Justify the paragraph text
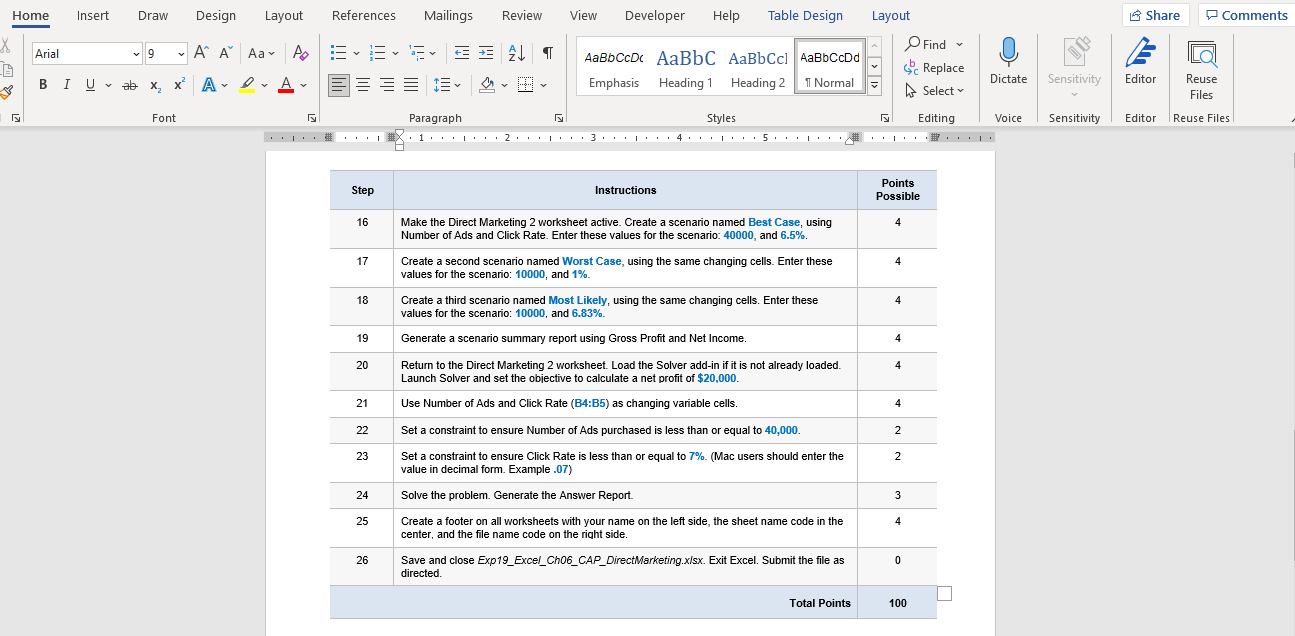Image resolution: width=1295 pixels, height=636 pixels. click(410, 85)
